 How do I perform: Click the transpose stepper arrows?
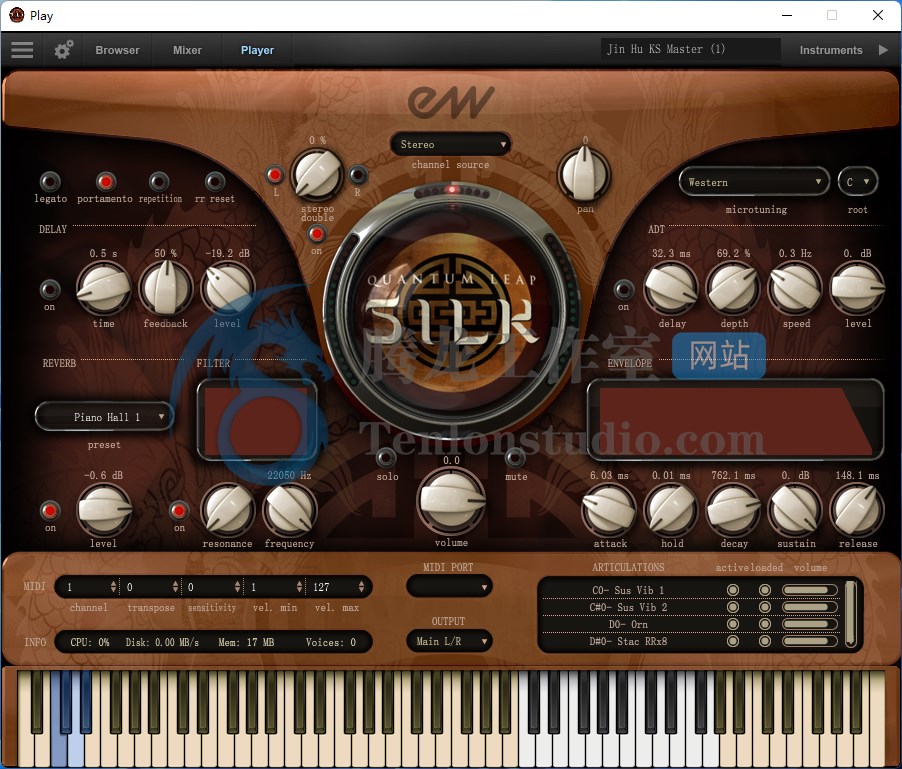(x=175, y=587)
